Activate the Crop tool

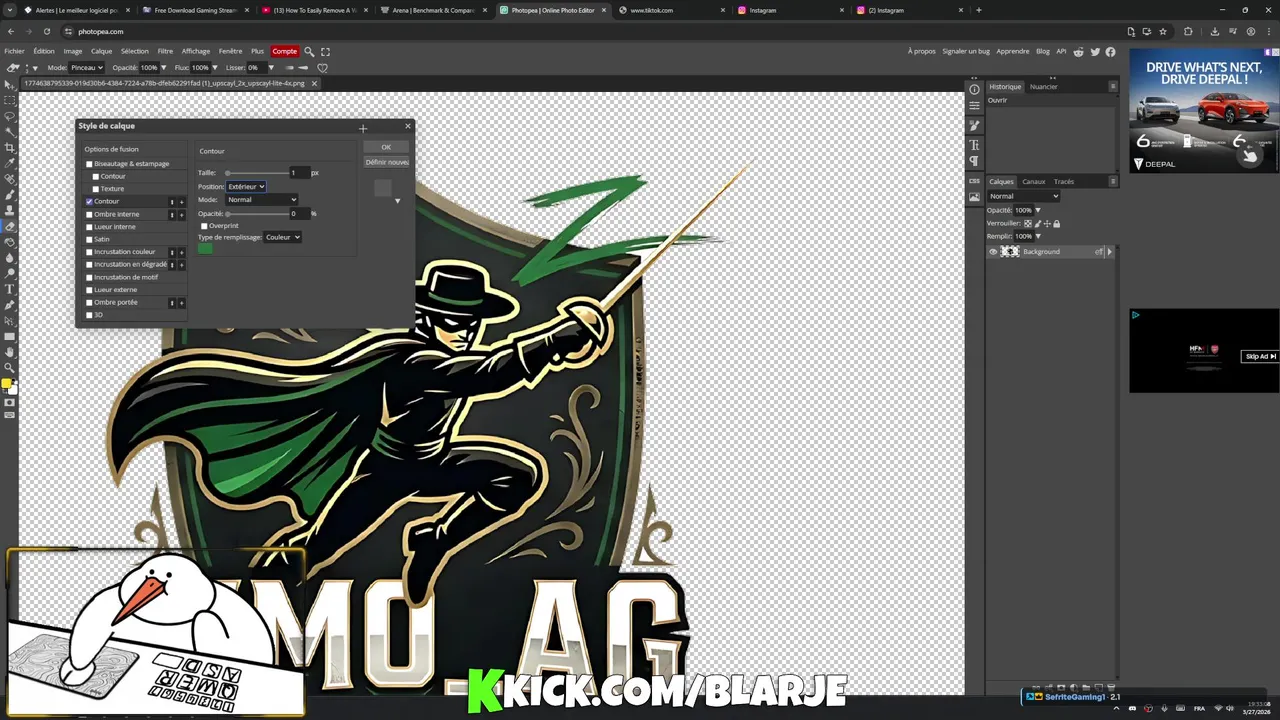tap(10, 147)
